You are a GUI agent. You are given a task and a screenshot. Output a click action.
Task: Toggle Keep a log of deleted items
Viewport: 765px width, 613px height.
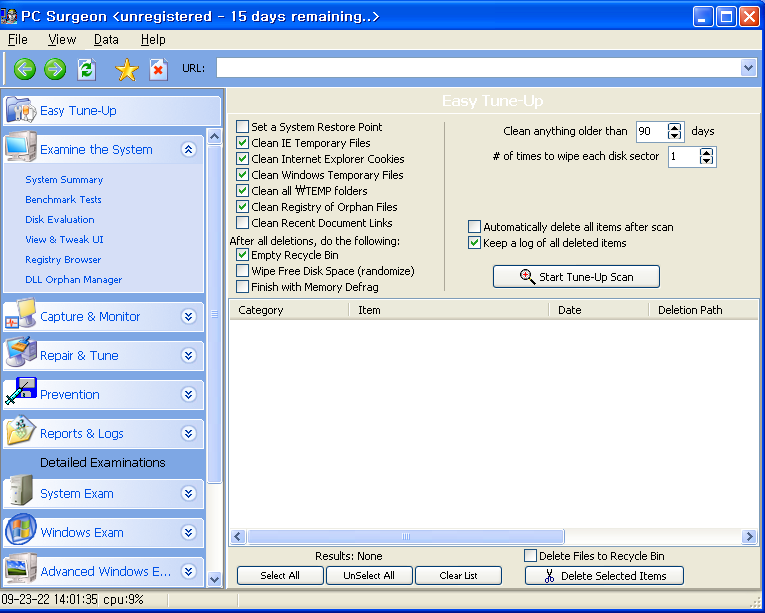[x=474, y=243]
